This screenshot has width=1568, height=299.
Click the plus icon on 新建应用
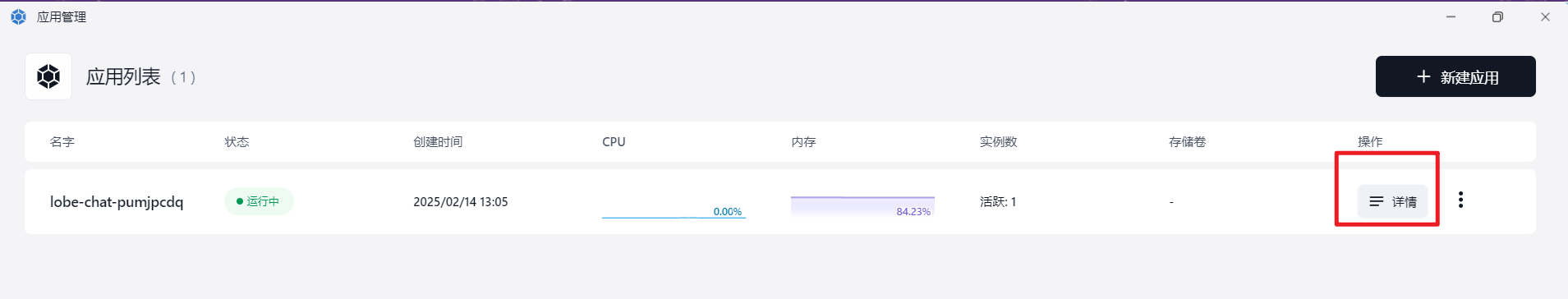tap(1423, 76)
